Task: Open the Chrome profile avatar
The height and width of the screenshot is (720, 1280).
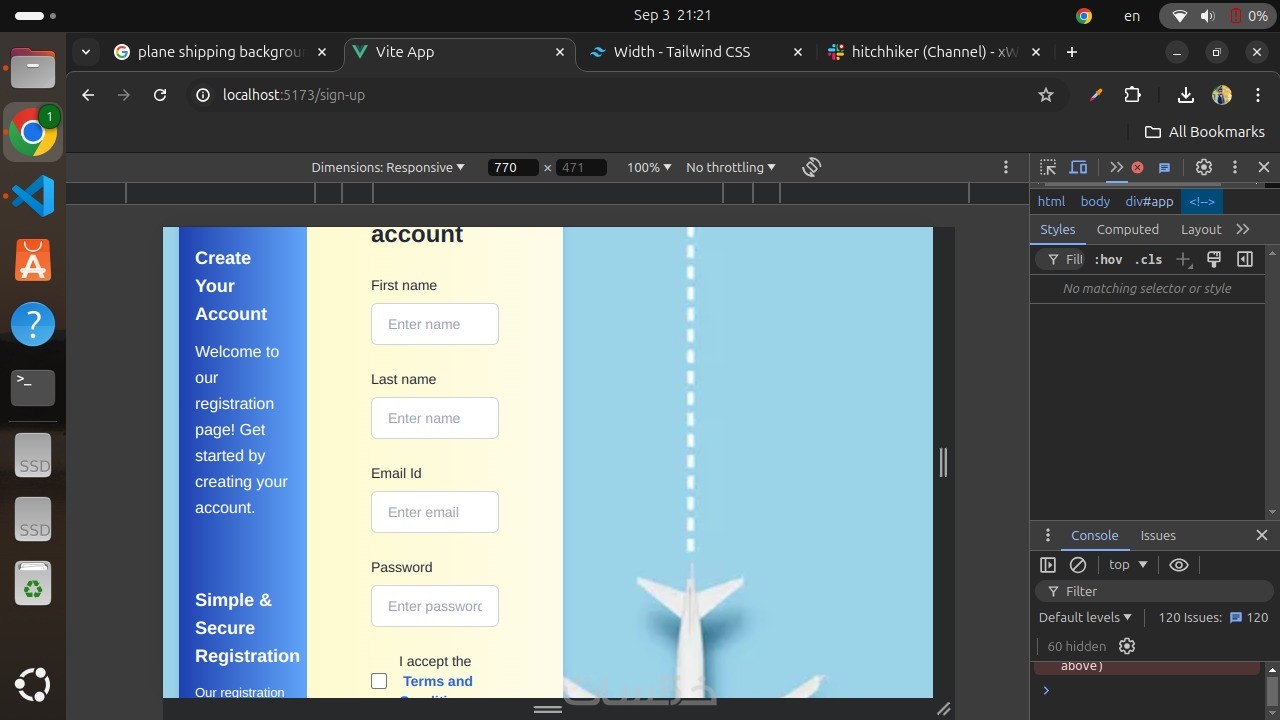Action: [1222, 95]
